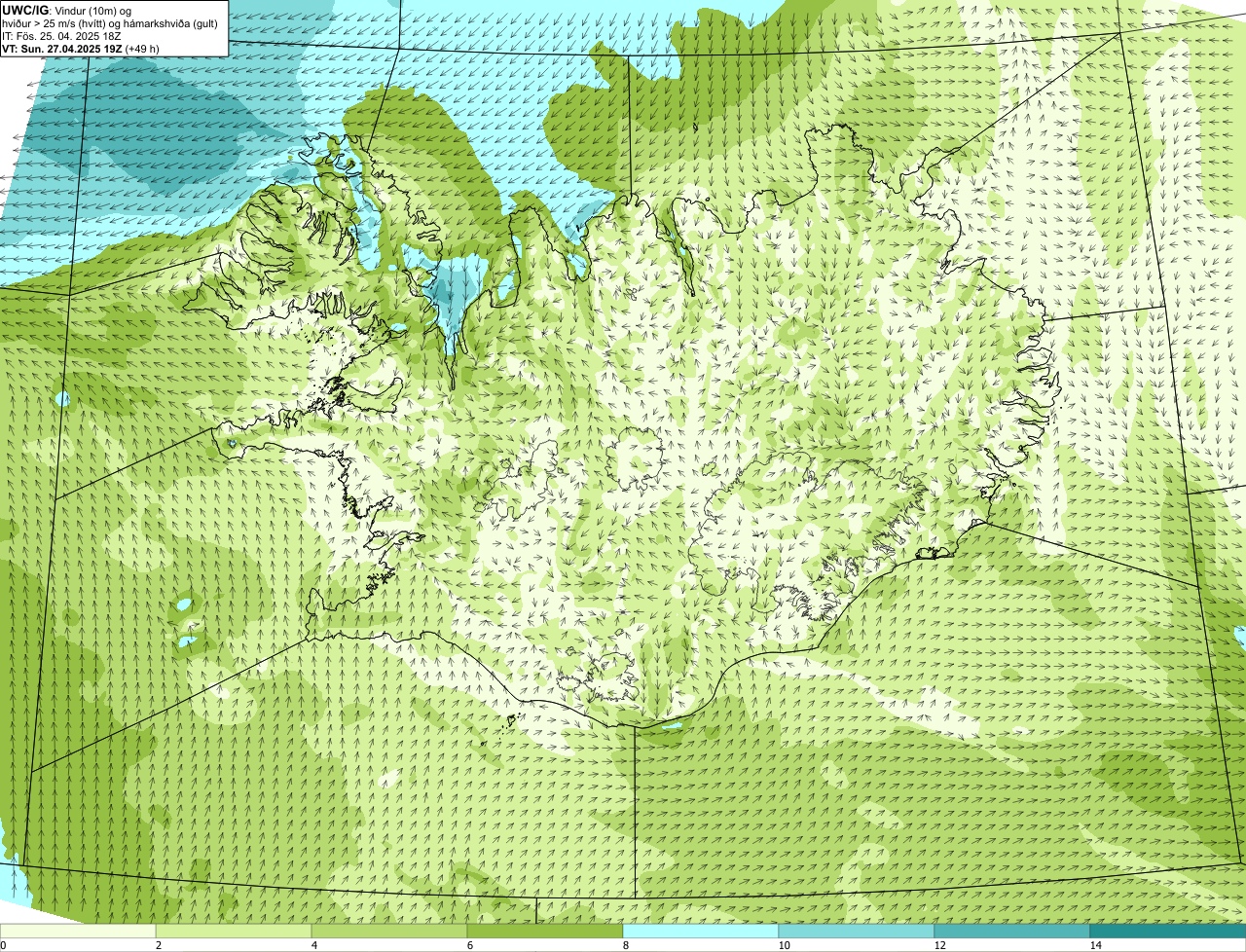Click the 4–6 m/s legend color swatch
The image size is (1246, 952).
point(389,932)
